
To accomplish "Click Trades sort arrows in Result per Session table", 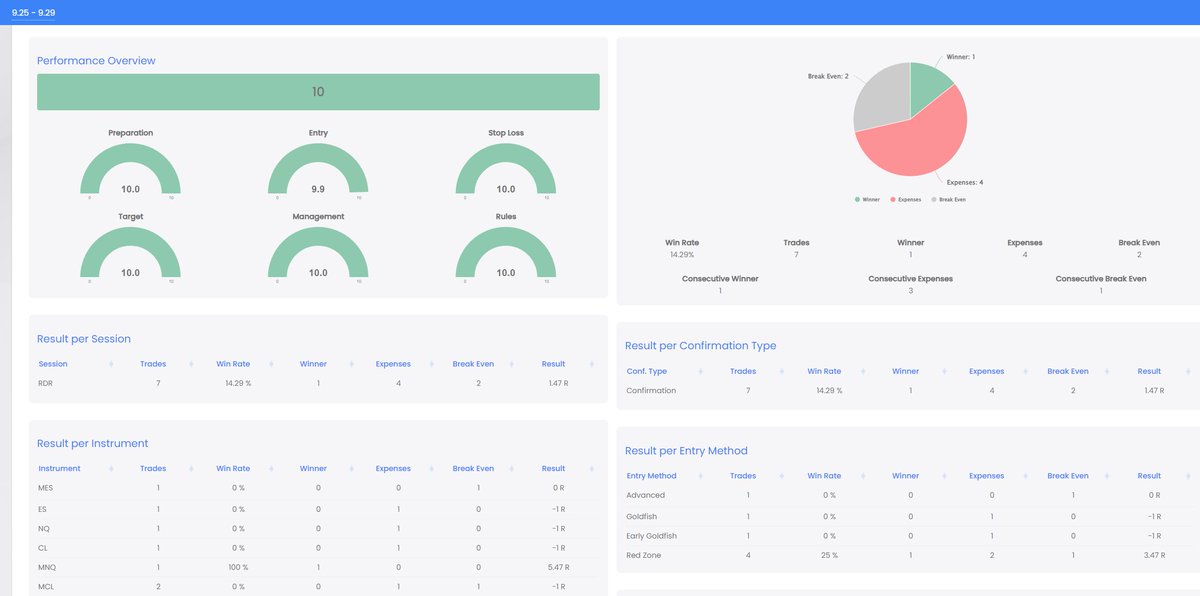I will tap(190, 364).
